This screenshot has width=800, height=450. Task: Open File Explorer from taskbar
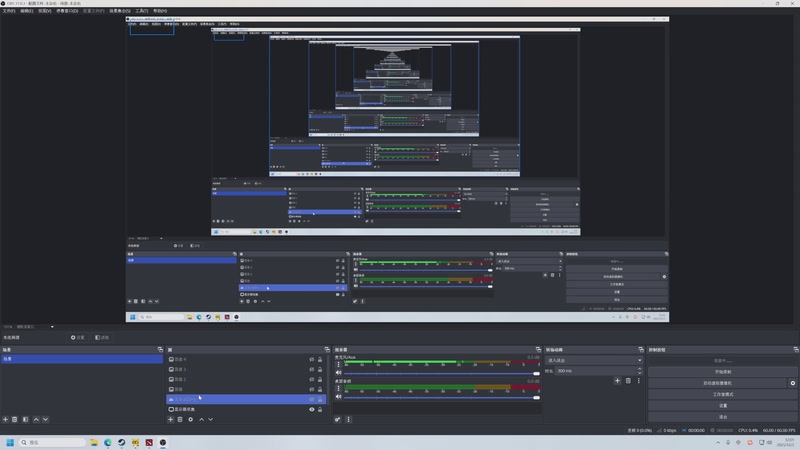94,442
